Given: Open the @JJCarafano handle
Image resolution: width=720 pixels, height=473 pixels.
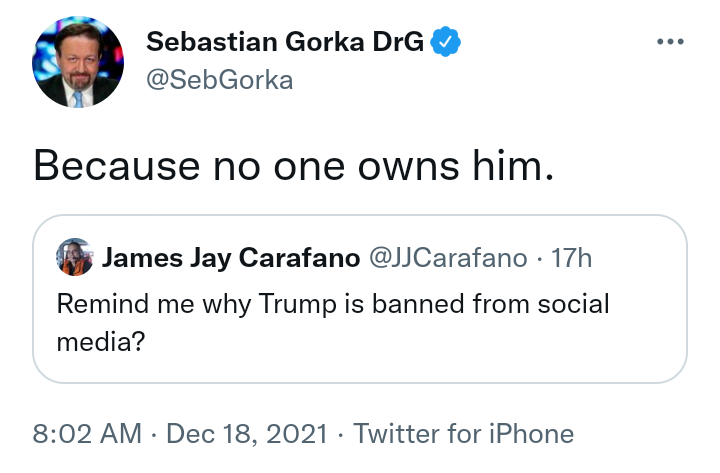Looking at the screenshot, I should coord(448,258).
